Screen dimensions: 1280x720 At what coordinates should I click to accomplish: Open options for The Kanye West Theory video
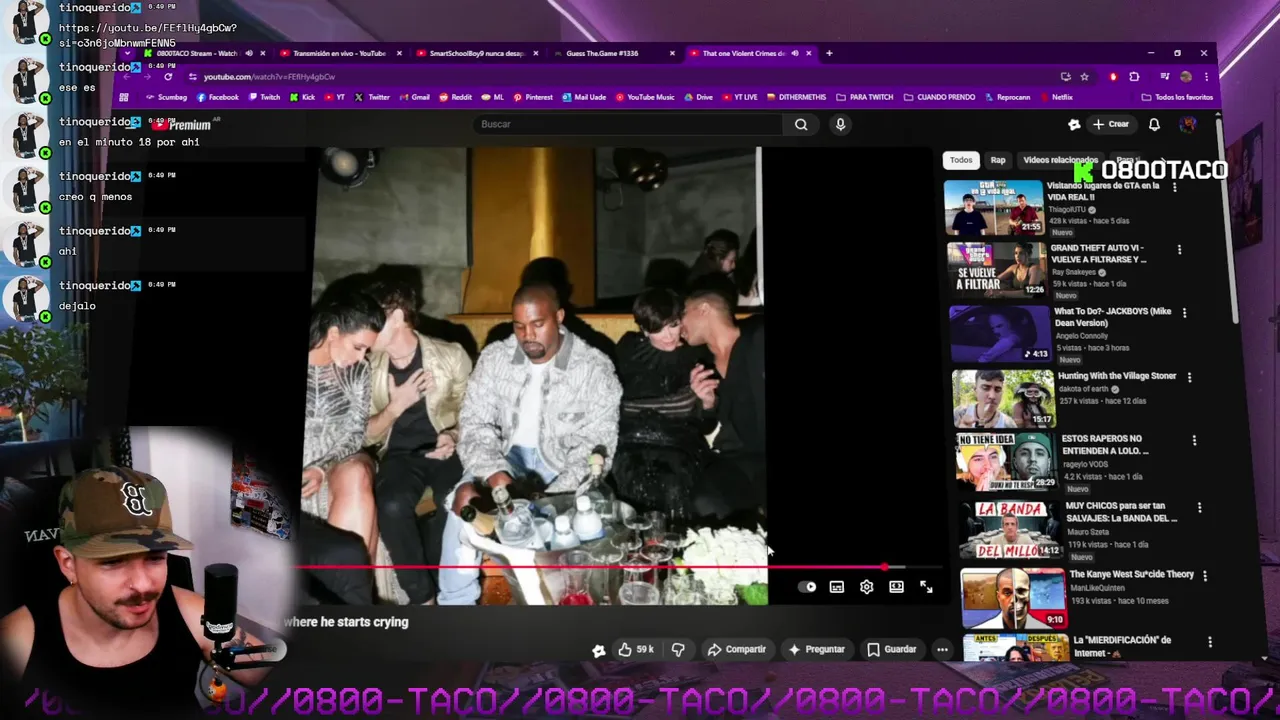[1205, 576]
